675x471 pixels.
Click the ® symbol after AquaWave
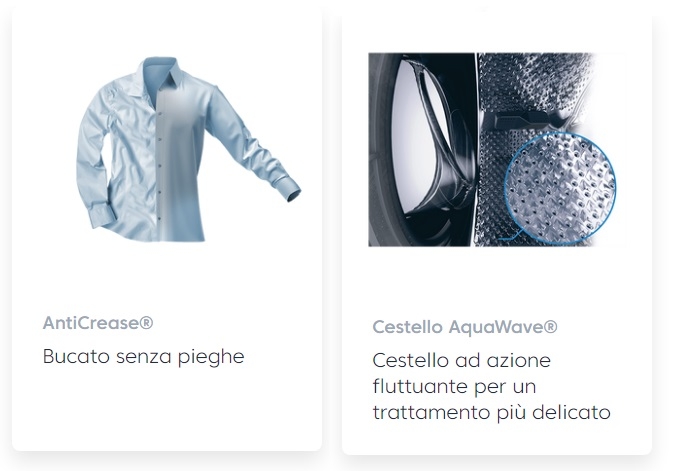551,326
